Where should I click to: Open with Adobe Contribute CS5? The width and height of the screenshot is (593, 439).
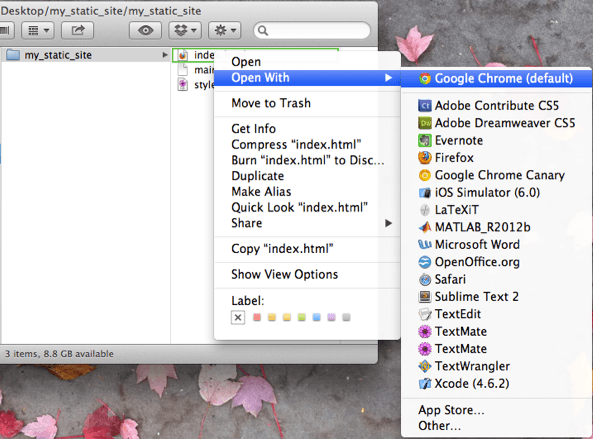(x=496, y=105)
